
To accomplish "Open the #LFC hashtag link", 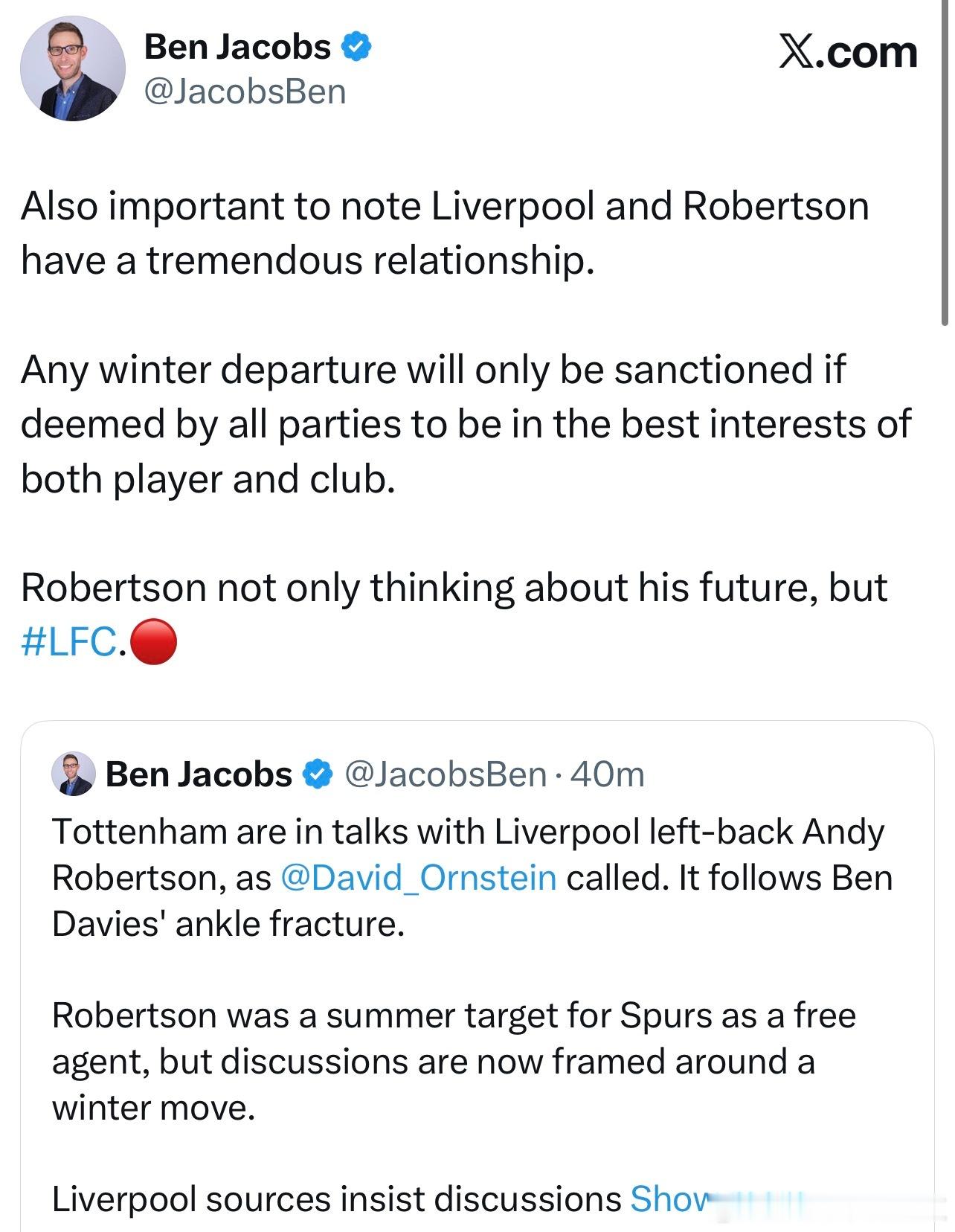I will click(69, 641).
